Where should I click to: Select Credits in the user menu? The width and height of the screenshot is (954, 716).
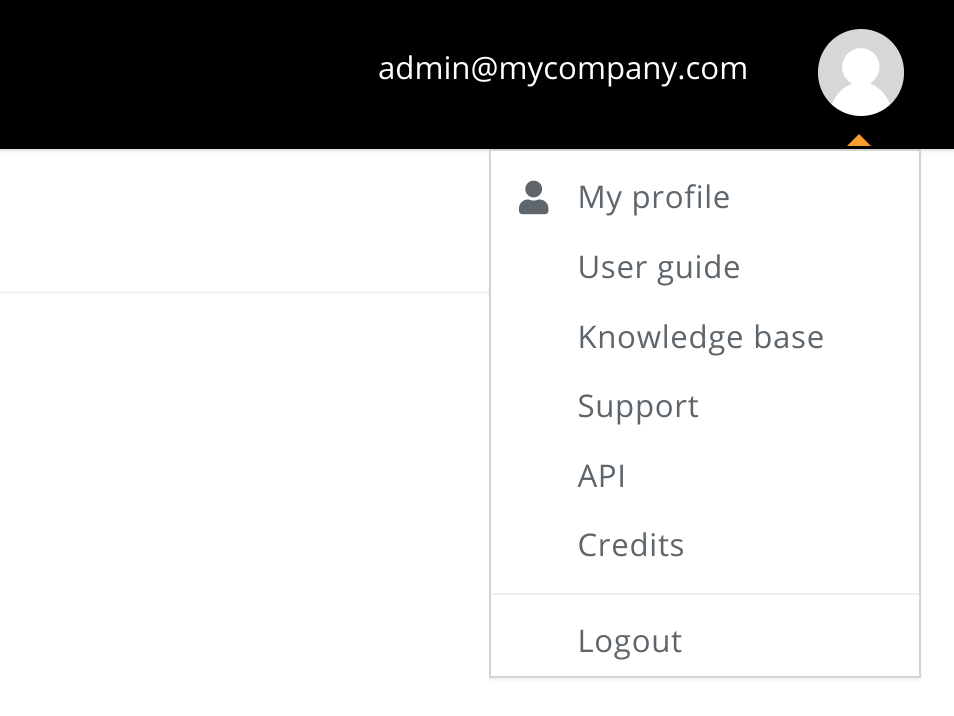point(705,545)
